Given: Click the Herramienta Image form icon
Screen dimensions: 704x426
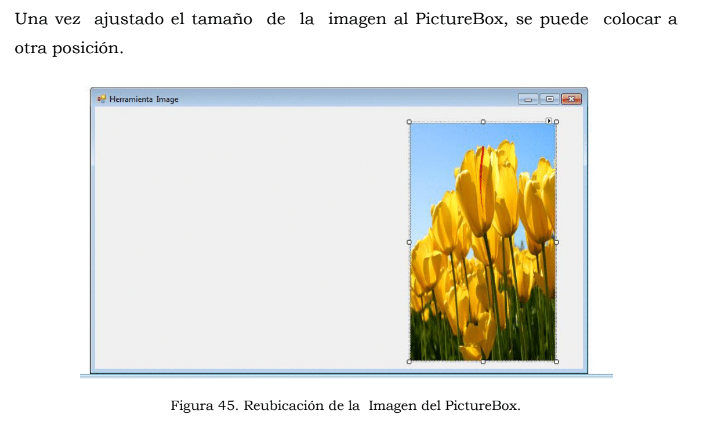Looking at the screenshot, I should pyautogui.click(x=101, y=99).
